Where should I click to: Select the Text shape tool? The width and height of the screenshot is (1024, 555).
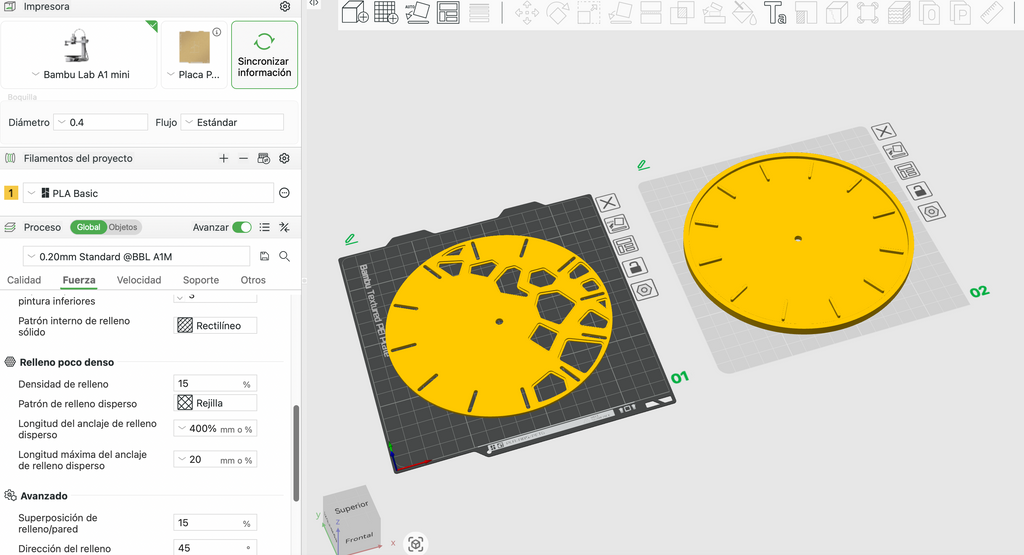click(x=775, y=13)
